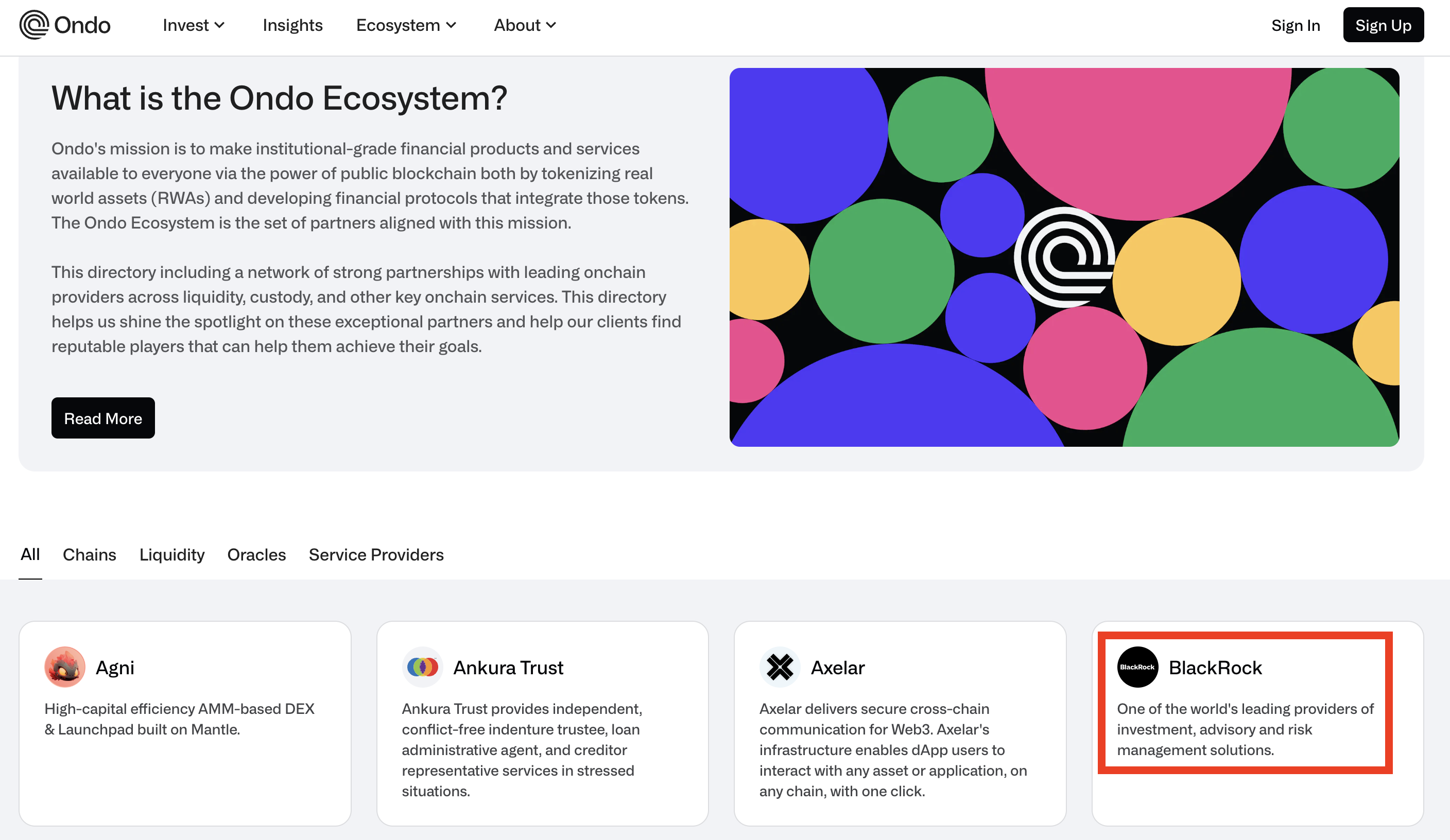Click the white Ondo swirl in banner image
Viewport: 1450px width, 840px height.
tap(1064, 257)
